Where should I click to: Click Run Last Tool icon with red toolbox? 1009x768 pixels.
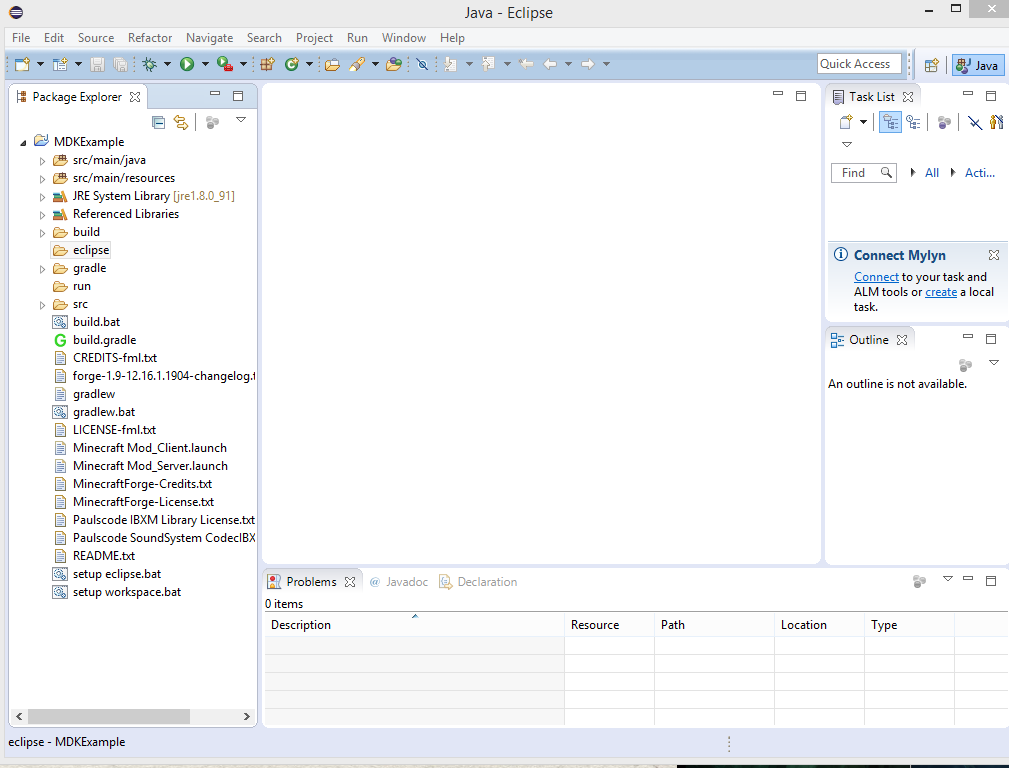pos(225,64)
